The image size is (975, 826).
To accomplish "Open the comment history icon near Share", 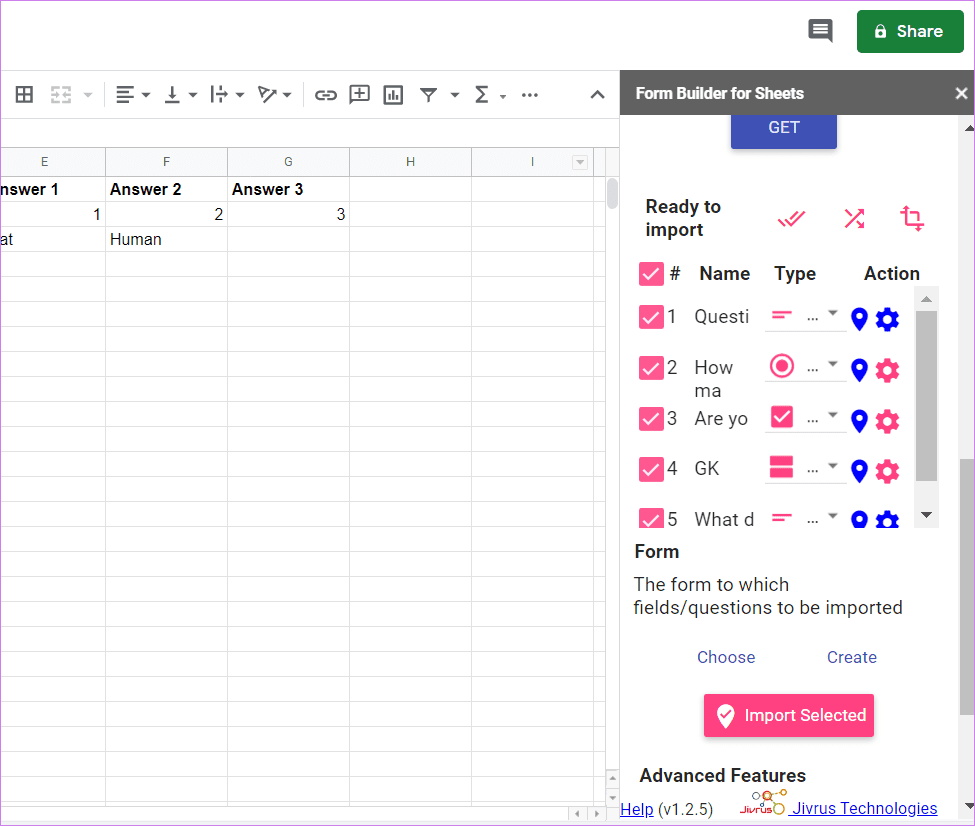I will coord(820,30).
